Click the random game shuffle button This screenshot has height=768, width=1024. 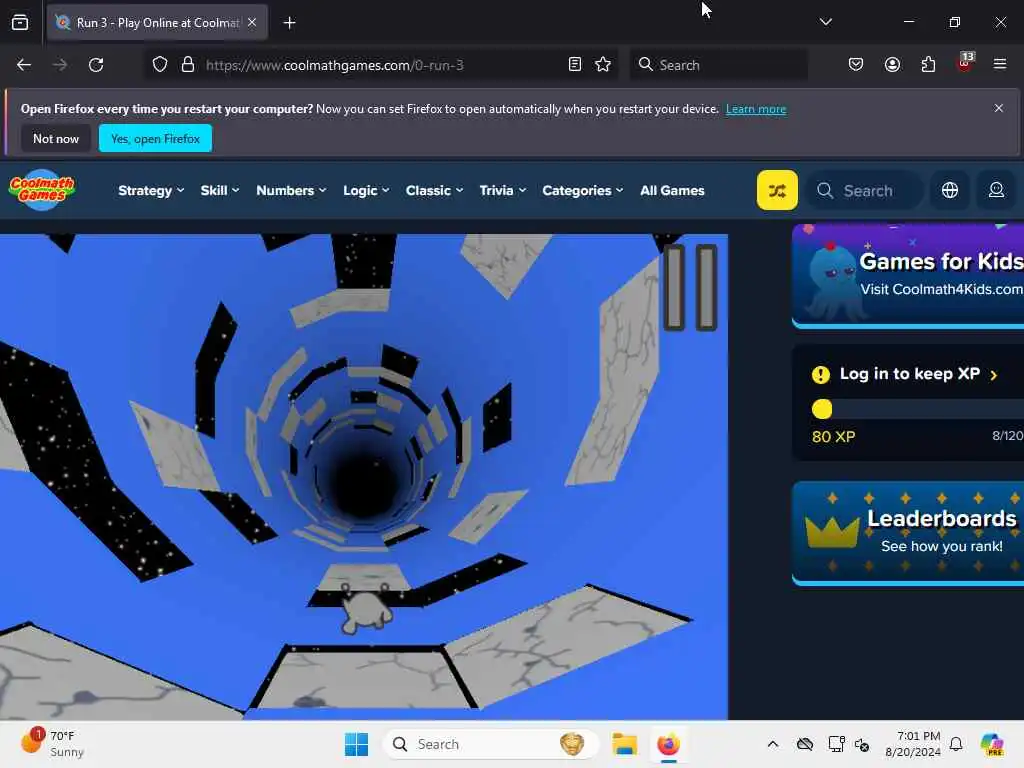pyautogui.click(x=777, y=190)
